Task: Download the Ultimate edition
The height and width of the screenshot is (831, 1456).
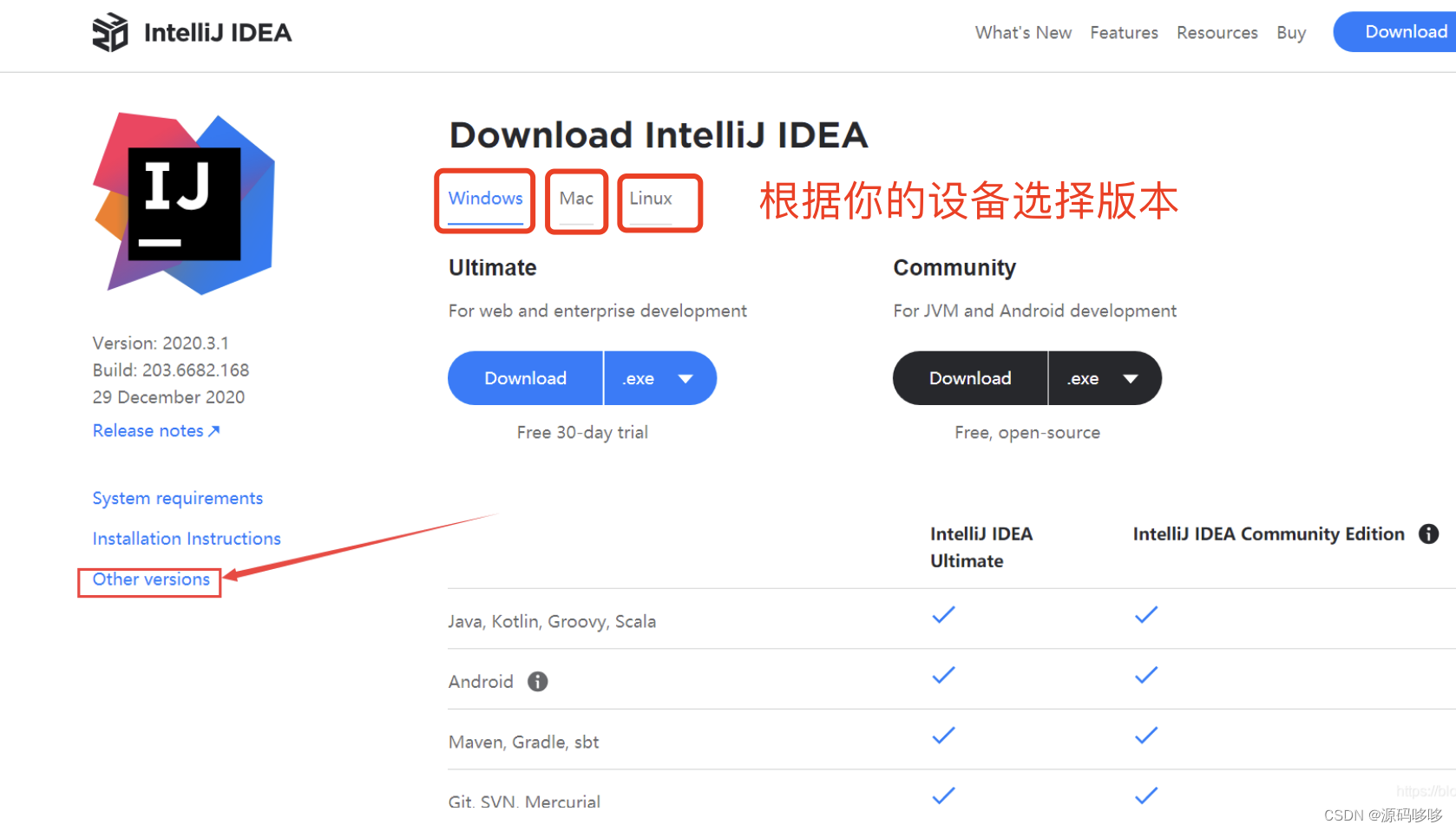Action: (x=526, y=378)
